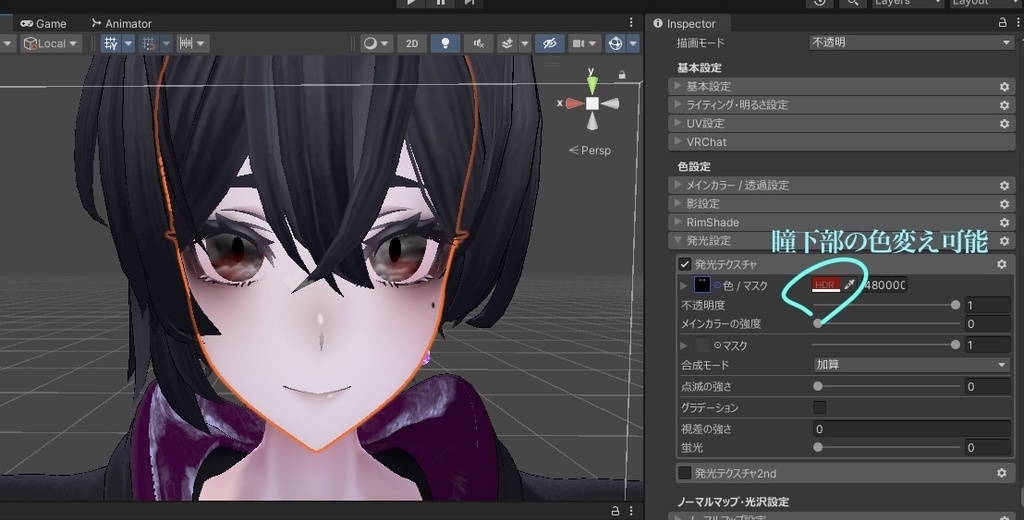This screenshot has width=1024, height=520.
Task: Toggle hidden objects visibility eye
Action: 549,44
